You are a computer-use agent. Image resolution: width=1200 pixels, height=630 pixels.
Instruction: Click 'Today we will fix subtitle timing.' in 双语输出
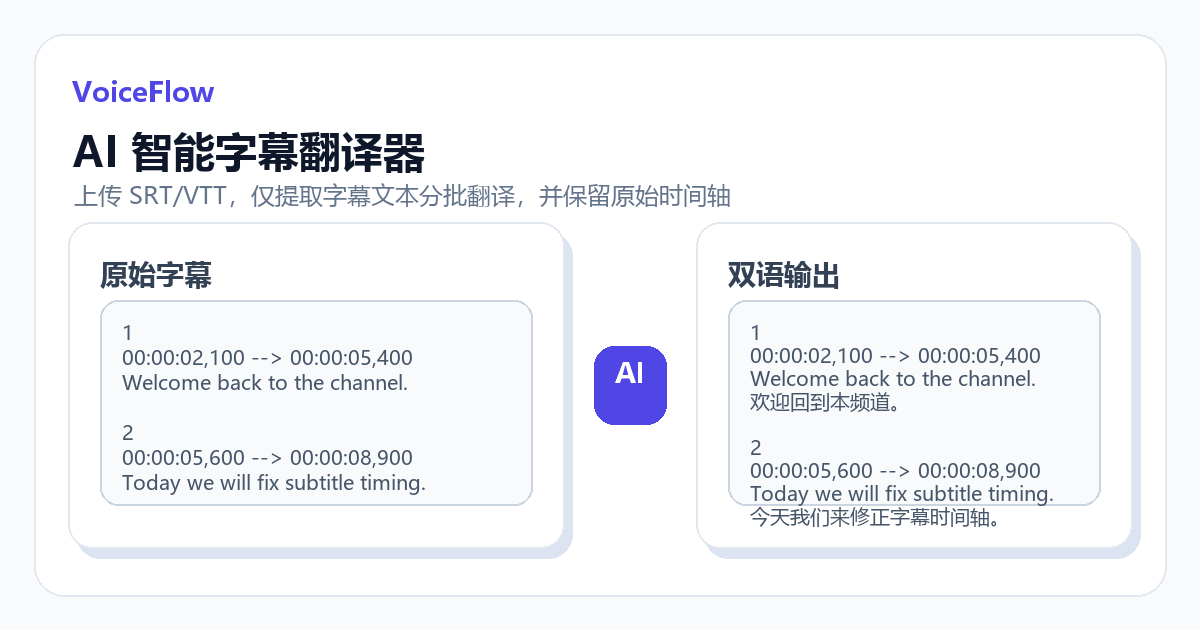(902, 494)
